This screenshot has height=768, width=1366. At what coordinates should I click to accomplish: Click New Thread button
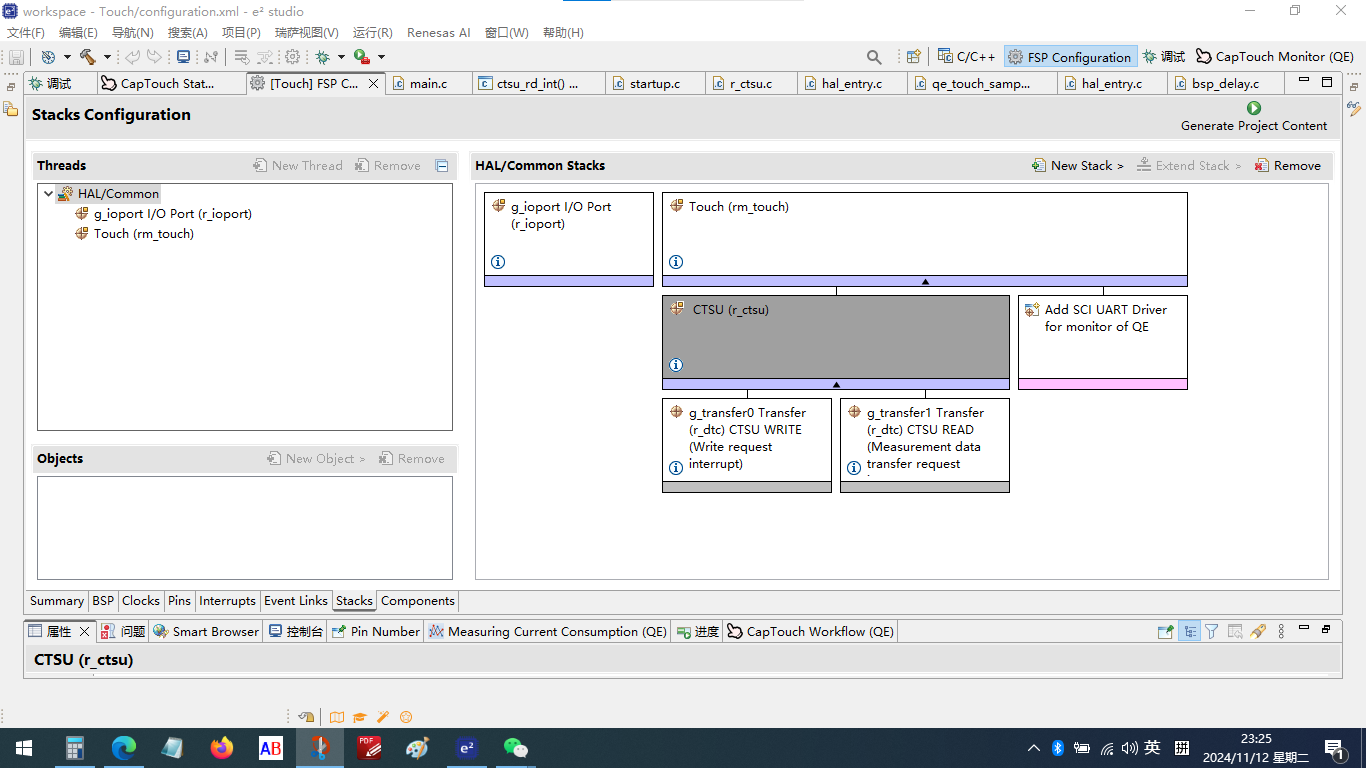pos(298,166)
